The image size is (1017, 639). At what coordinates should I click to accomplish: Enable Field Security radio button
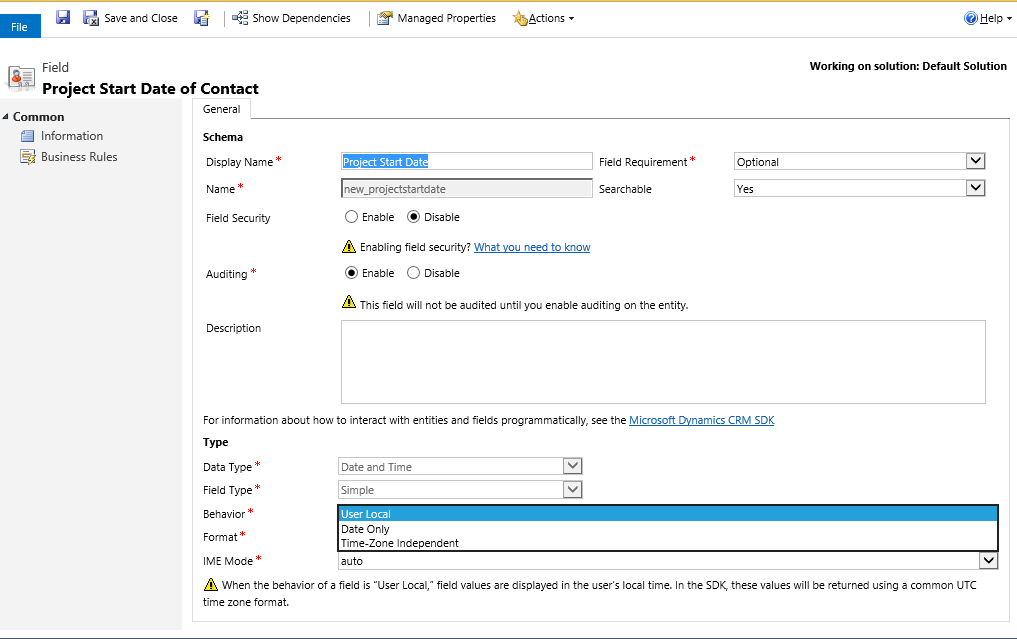tap(352, 217)
